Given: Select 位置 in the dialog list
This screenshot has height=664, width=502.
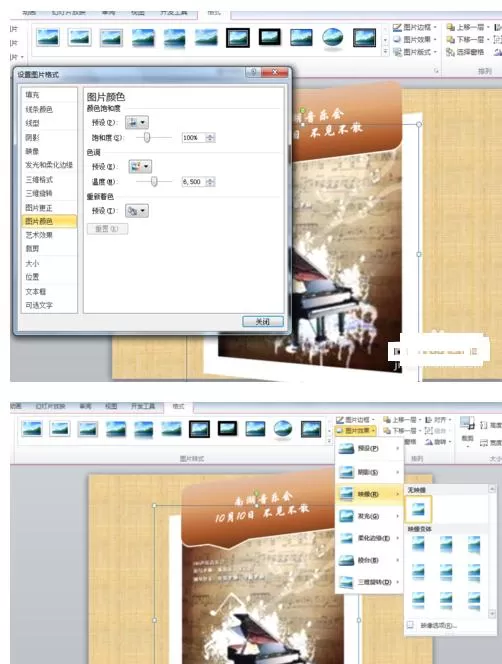Looking at the screenshot, I should point(49,277).
